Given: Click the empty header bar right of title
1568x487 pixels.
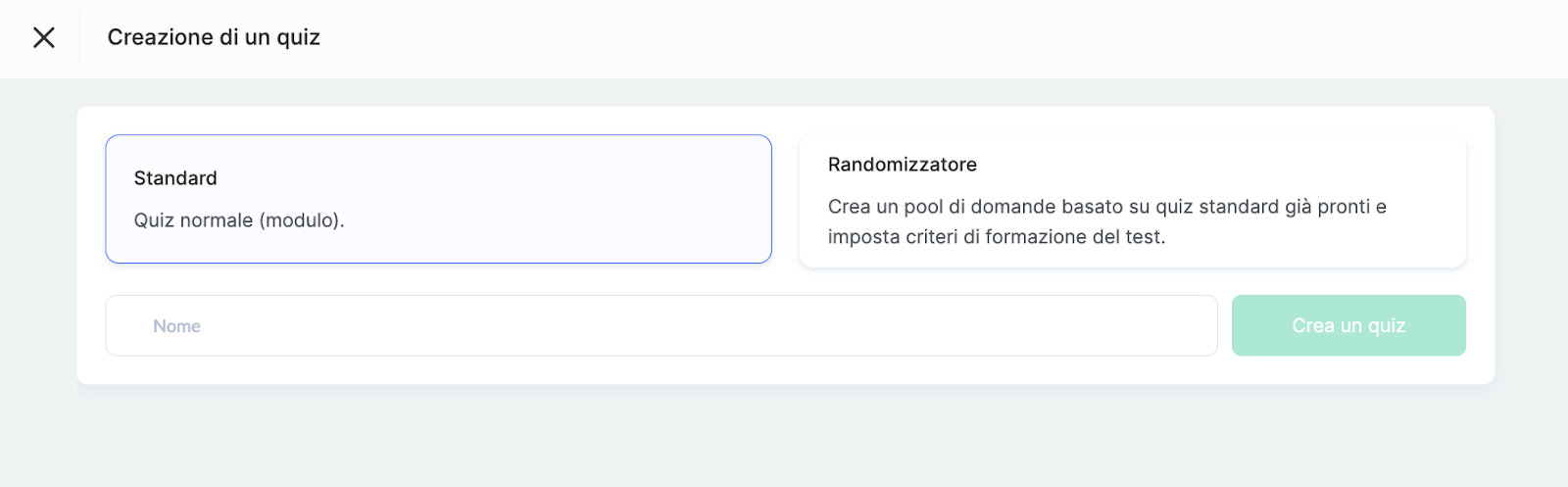Looking at the screenshot, I should [882, 37].
